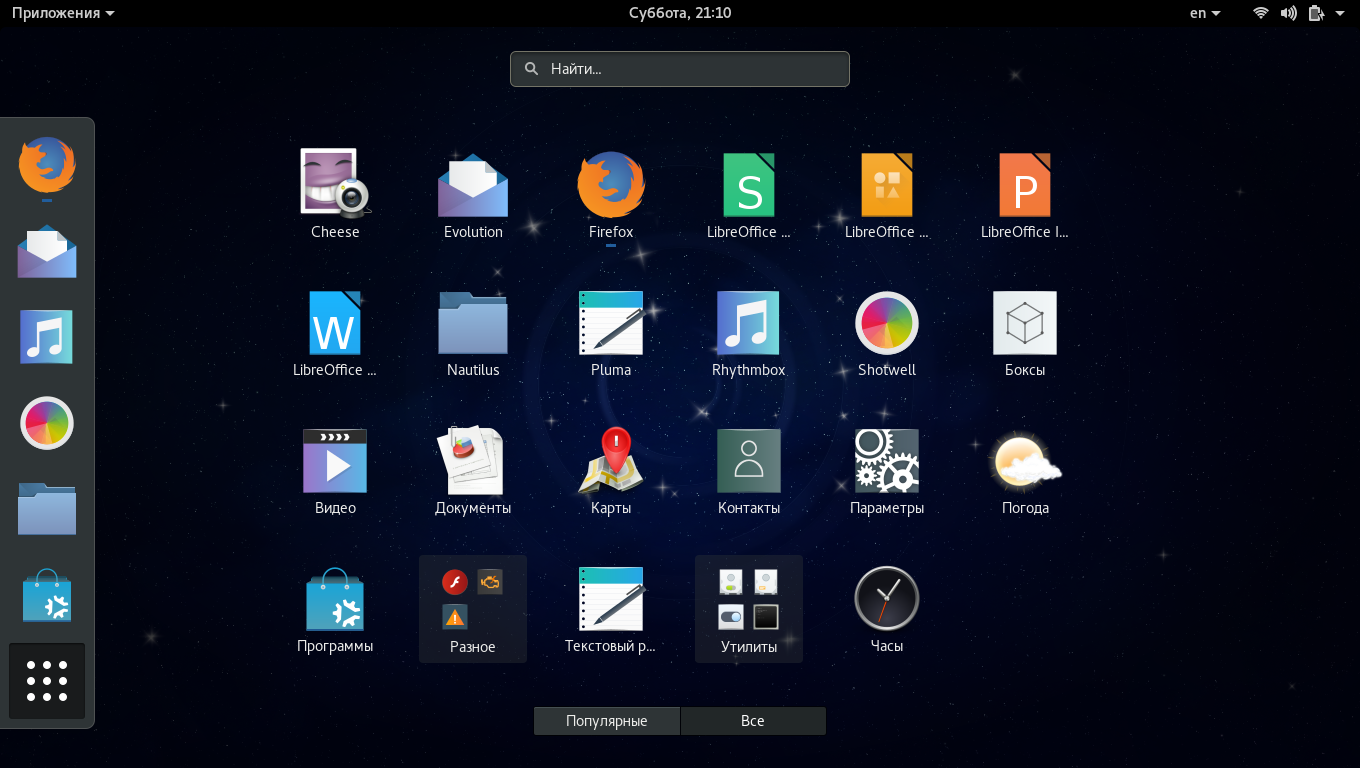Click the volume speaker icon in top bar
This screenshot has height=768, width=1360.
(x=1288, y=13)
